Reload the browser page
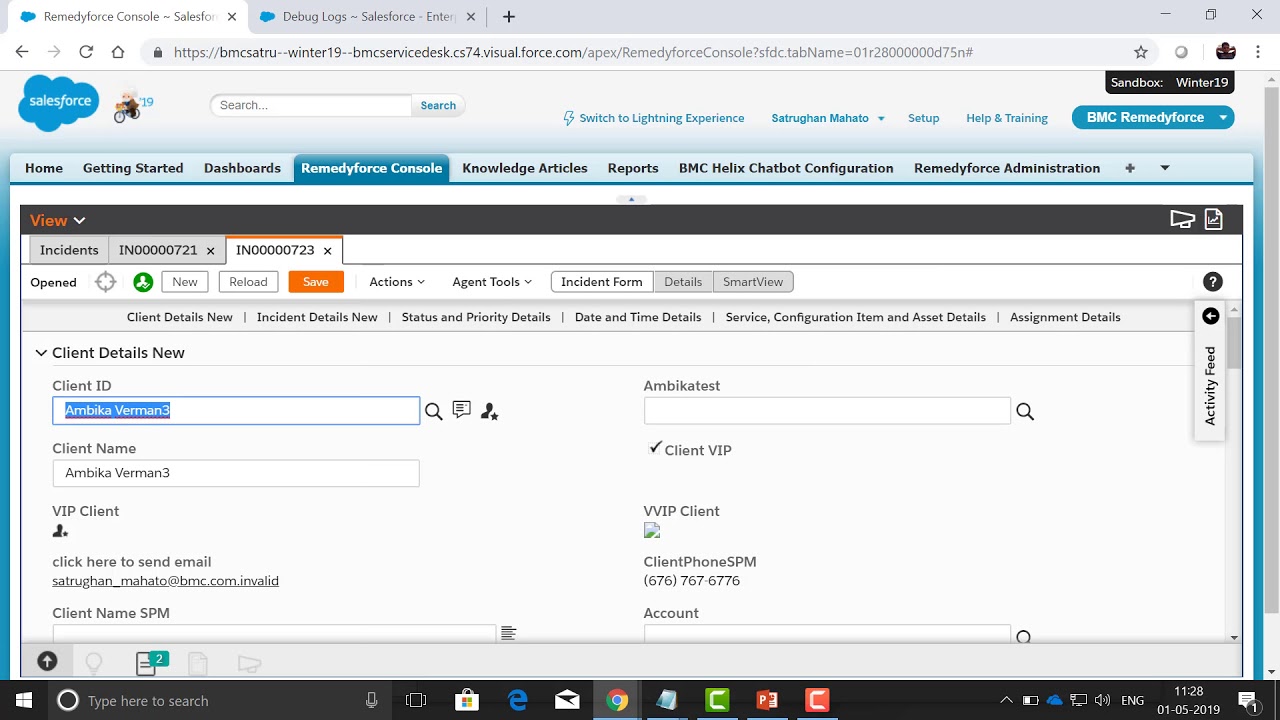Image resolution: width=1280 pixels, height=720 pixels. pyautogui.click(x=86, y=52)
